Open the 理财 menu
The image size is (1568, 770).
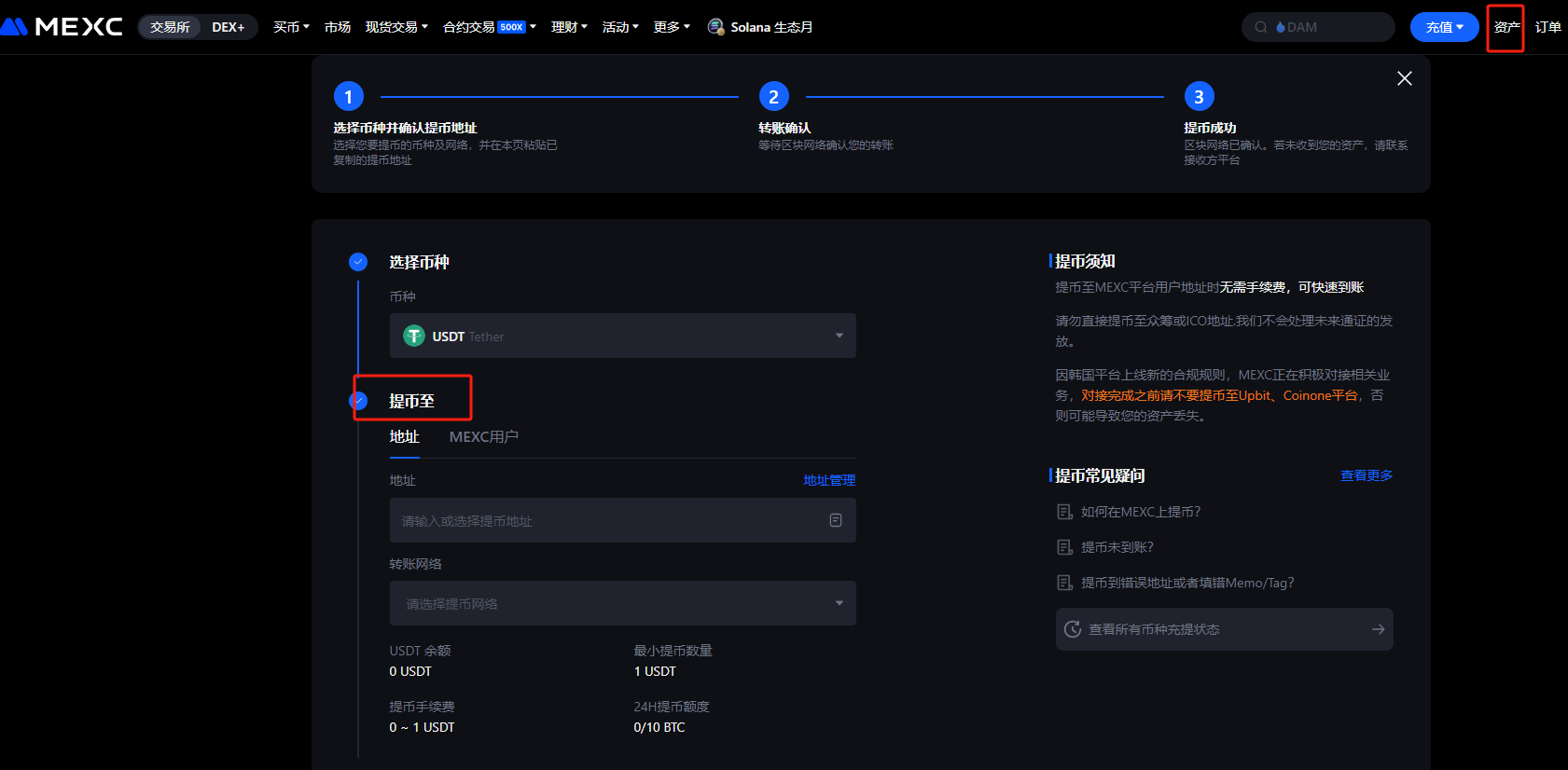569,27
